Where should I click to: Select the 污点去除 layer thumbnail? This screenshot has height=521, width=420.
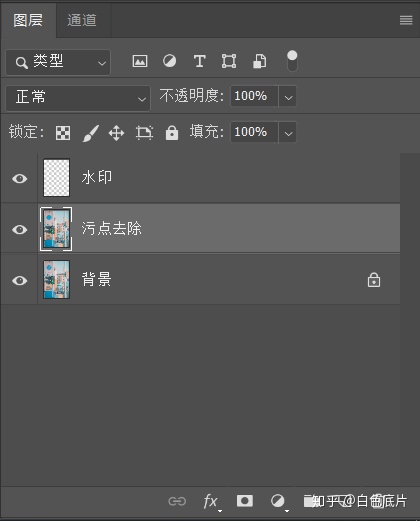[x=56, y=229]
